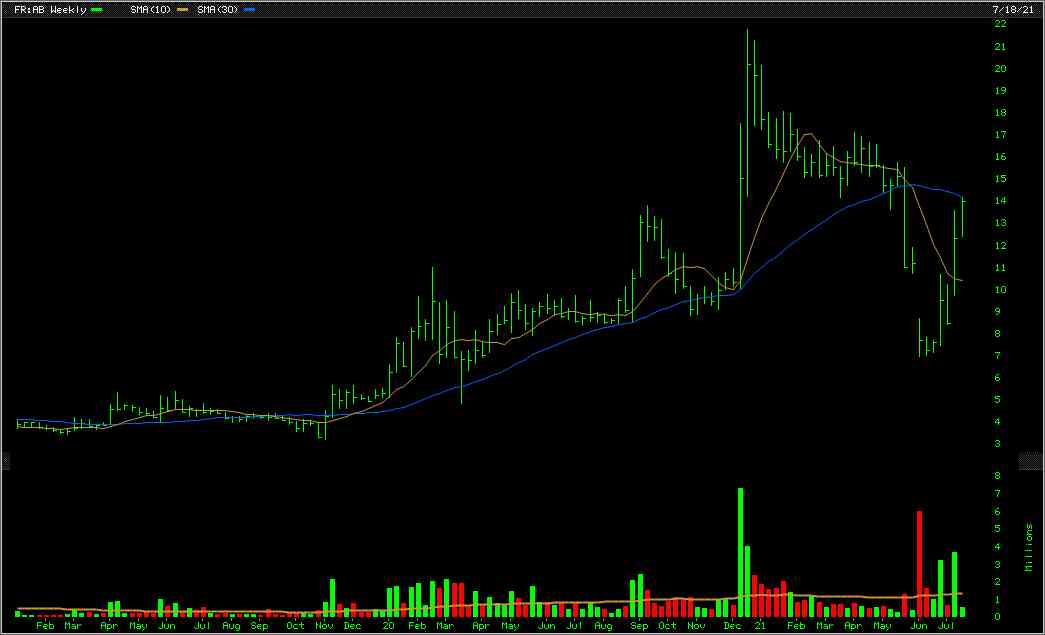Click the highest price bar peaking near 22
The height and width of the screenshot is (635, 1045).
747,113
